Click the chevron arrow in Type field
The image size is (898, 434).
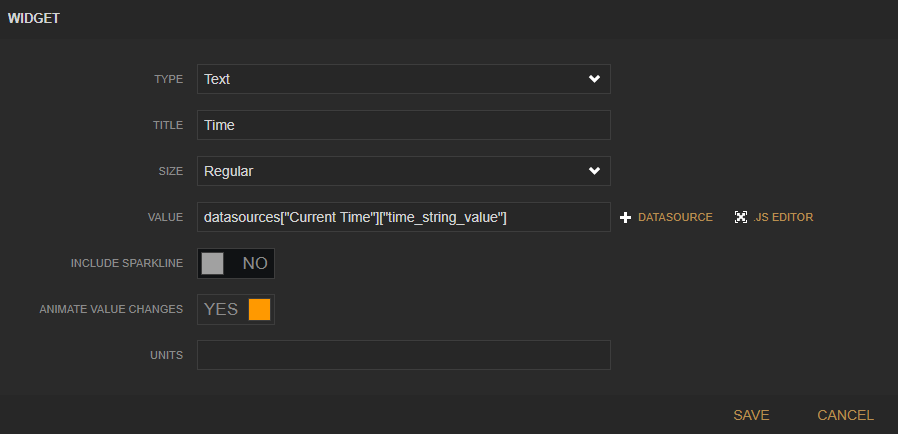tap(594, 79)
